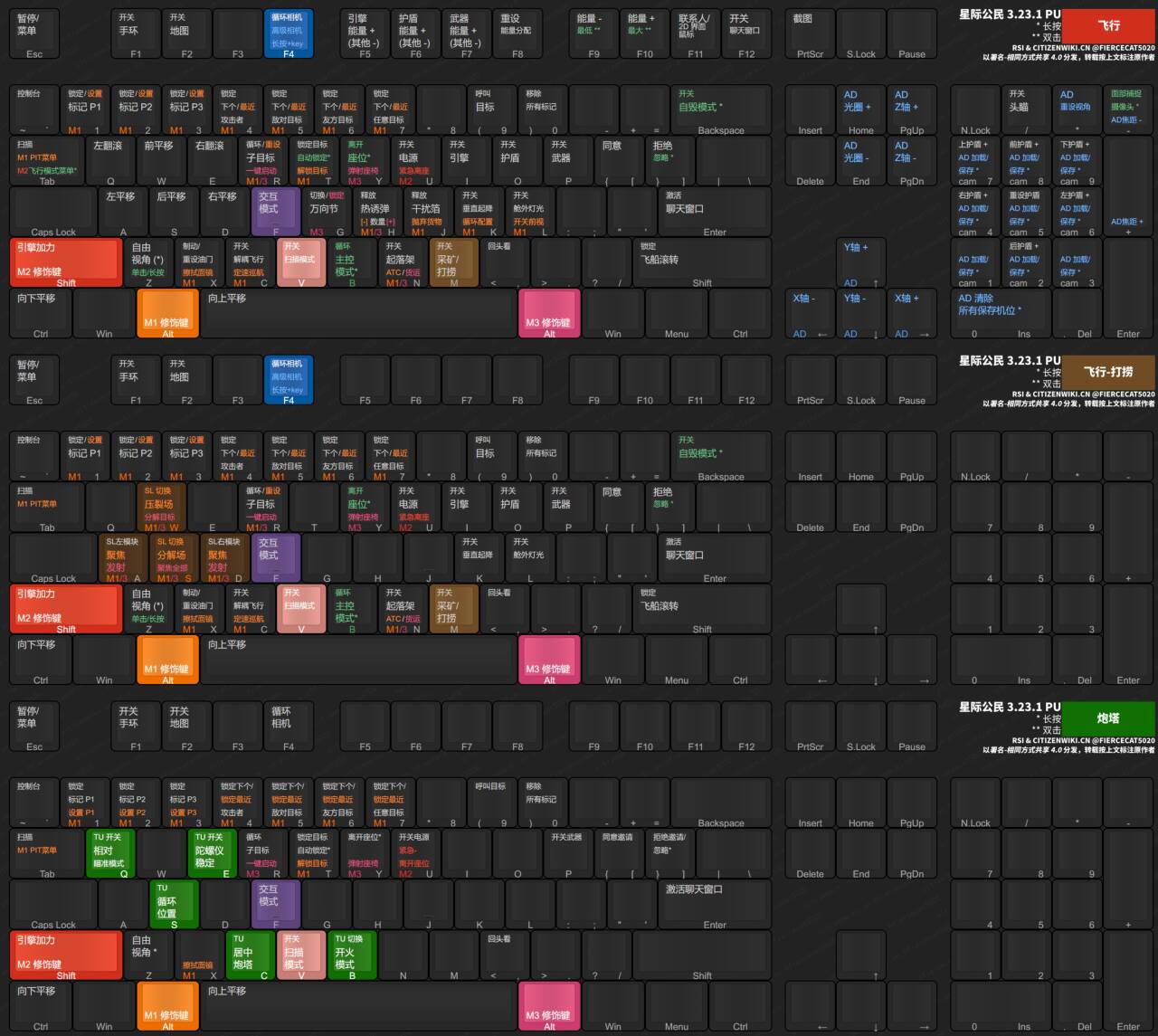Select the green 炮塔 layout label

coord(1108,718)
